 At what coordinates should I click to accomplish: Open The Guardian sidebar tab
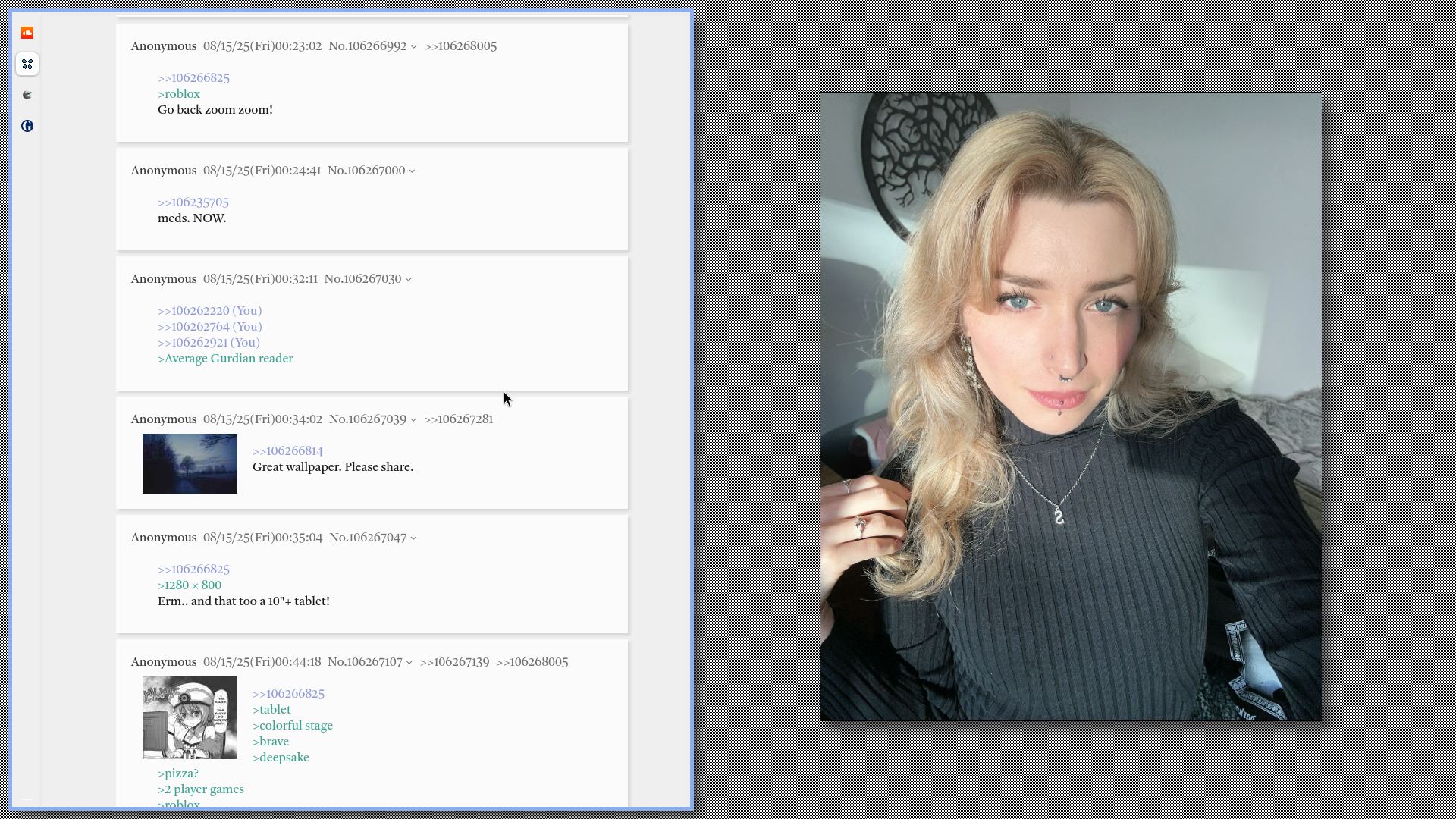pyautogui.click(x=27, y=126)
